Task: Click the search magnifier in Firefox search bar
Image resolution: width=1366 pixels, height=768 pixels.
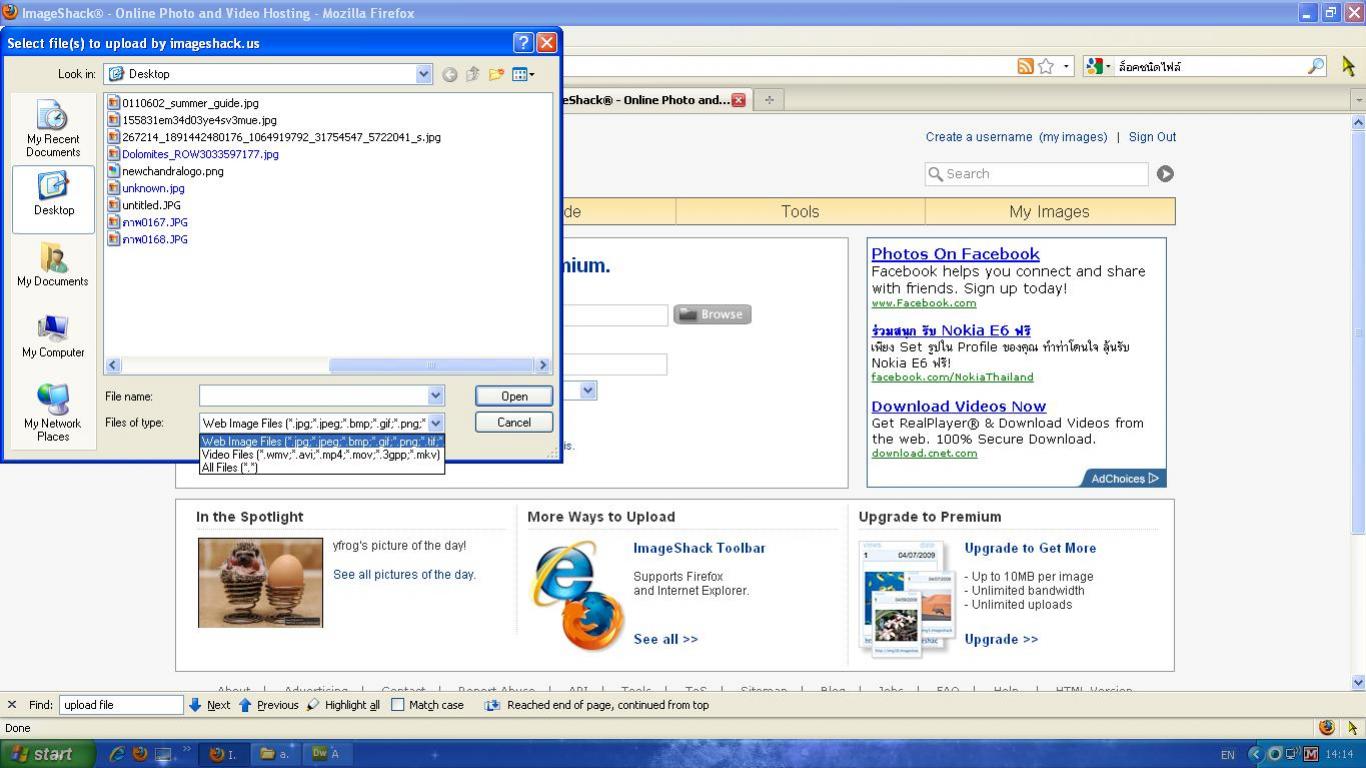Action: (x=1316, y=66)
